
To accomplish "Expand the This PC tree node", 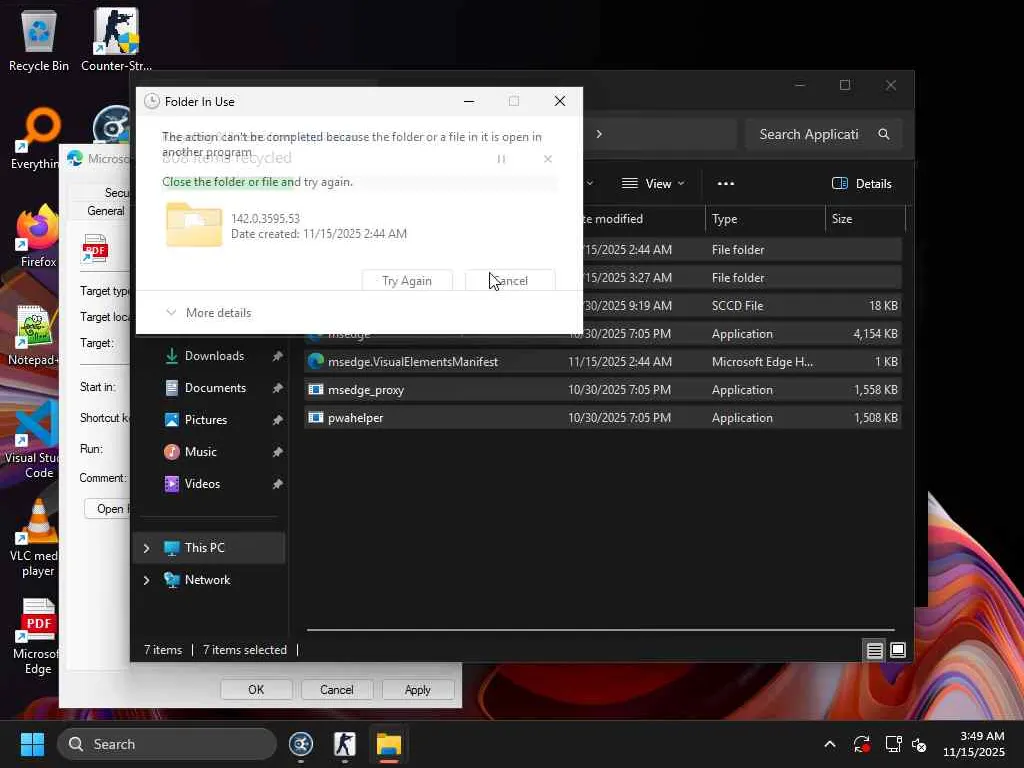I will coord(146,548).
